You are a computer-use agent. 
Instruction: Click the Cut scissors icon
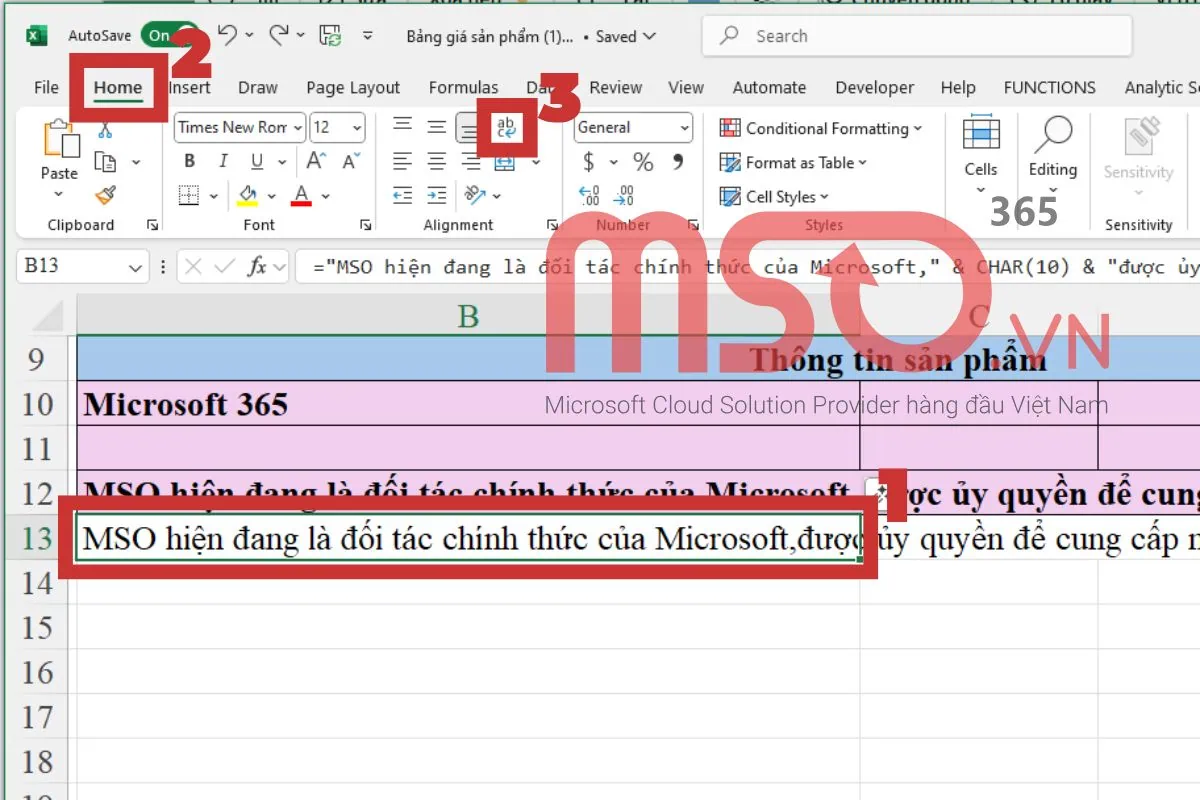tap(105, 130)
